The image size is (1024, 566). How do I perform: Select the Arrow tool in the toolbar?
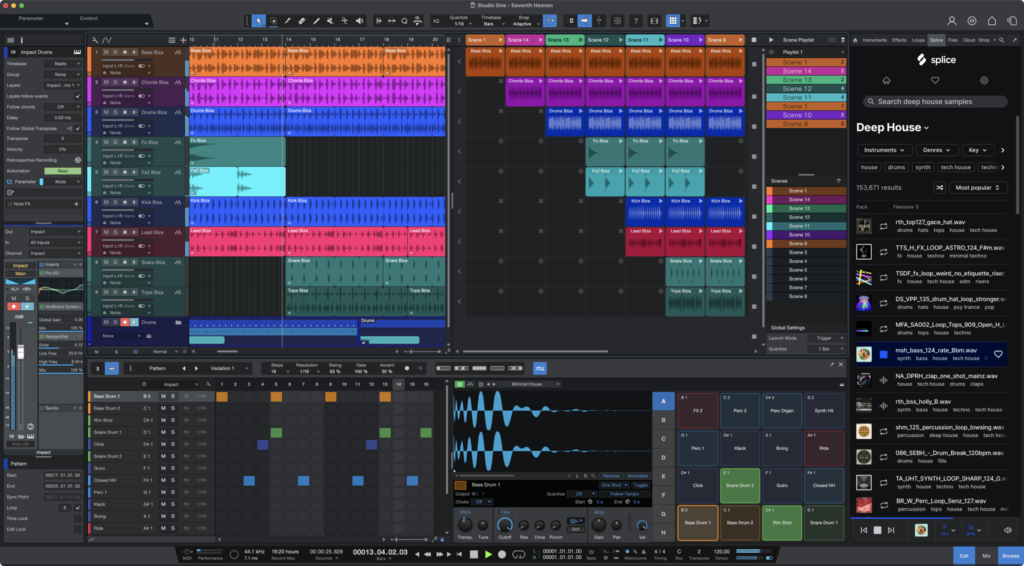coord(258,20)
